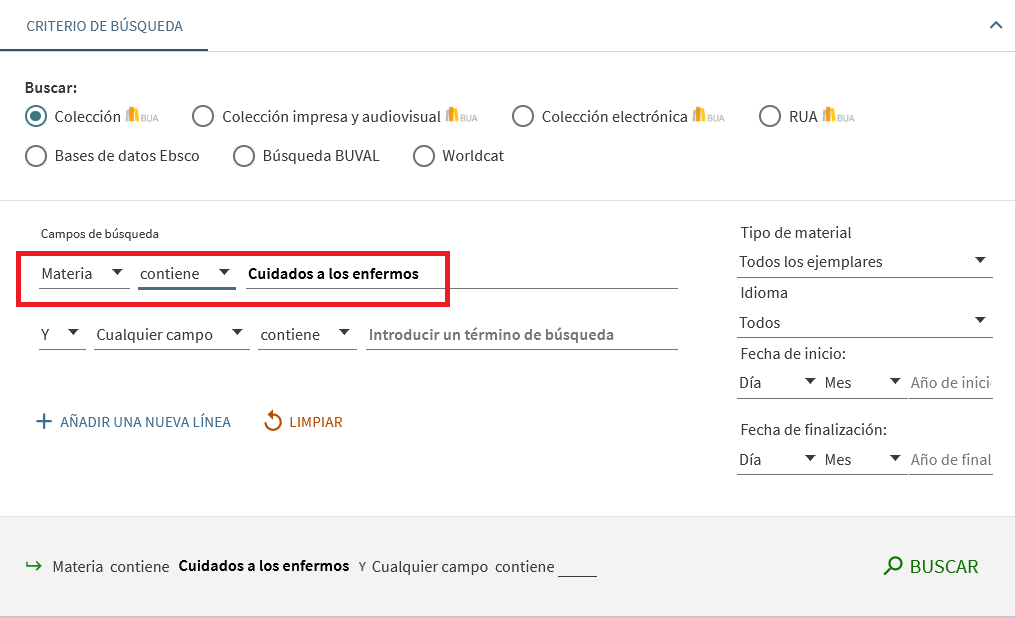The width and height of the screenshot is (1015, 618).
Task: Open the Y boolean operator dropdown
Action: (x=61, y=335)
